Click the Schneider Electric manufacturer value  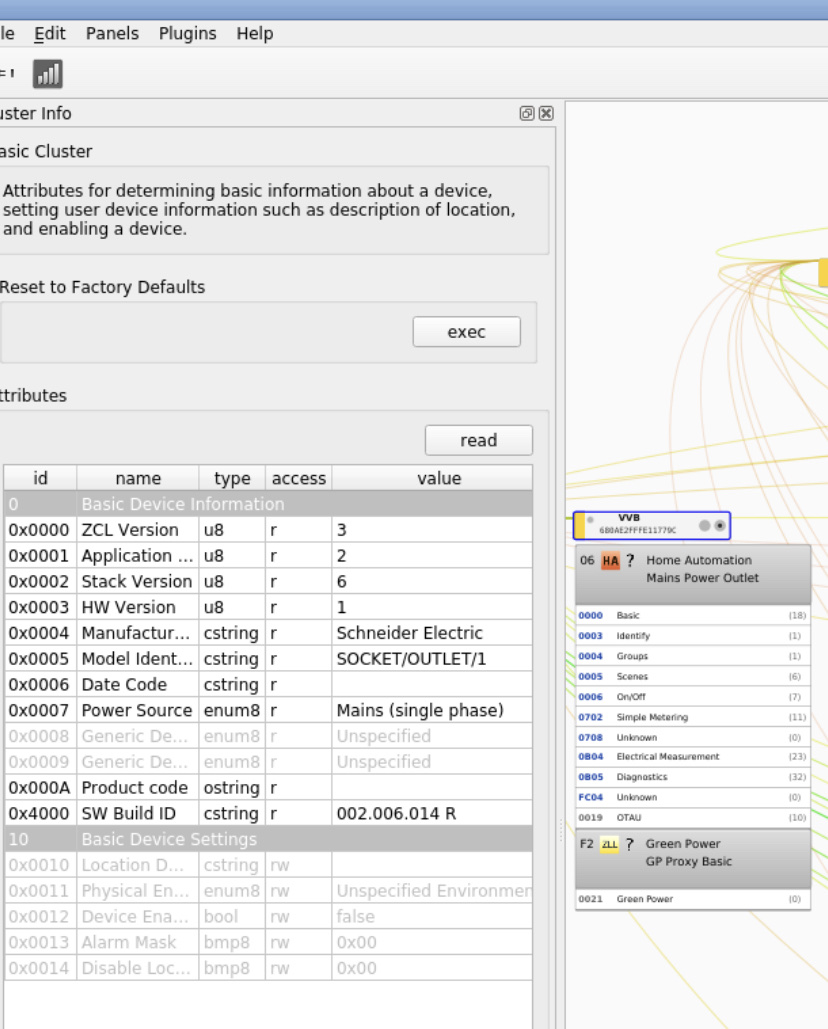pos(409,633)
